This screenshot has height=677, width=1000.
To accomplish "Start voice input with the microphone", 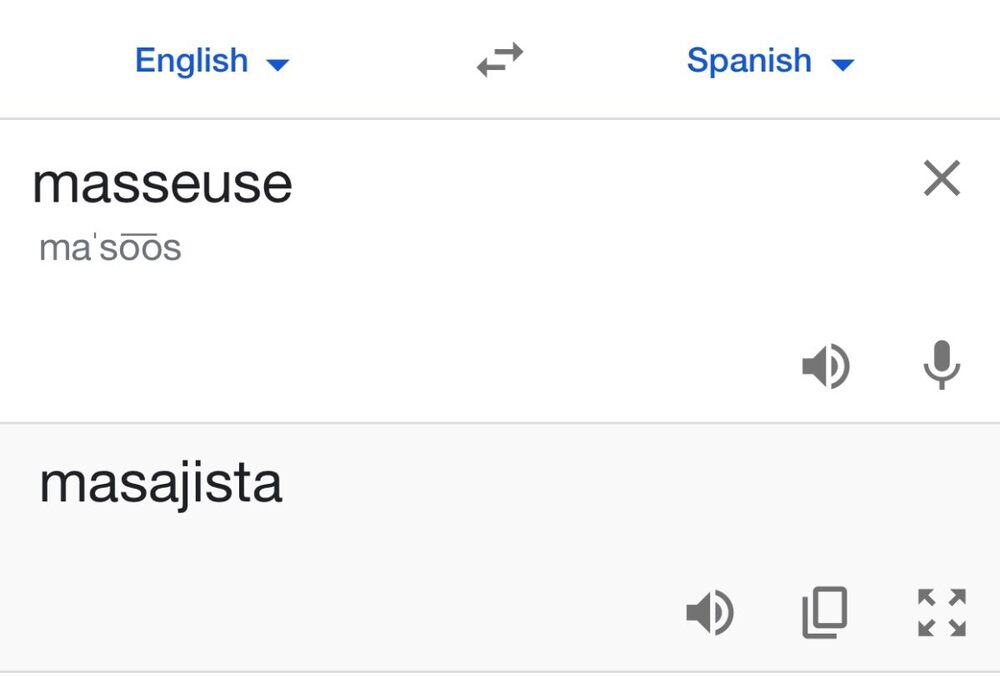I will 941,366.
